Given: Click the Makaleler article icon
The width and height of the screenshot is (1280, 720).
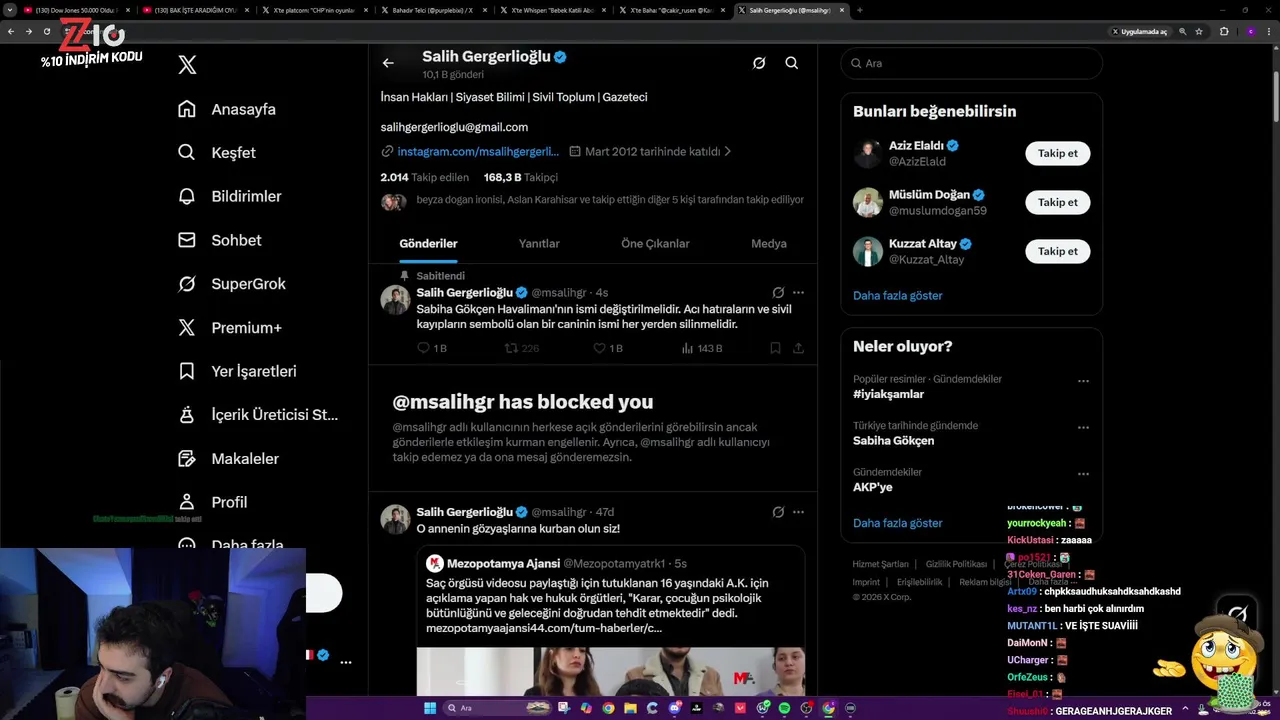Looking at the screenshot, I should coord(187,458).
